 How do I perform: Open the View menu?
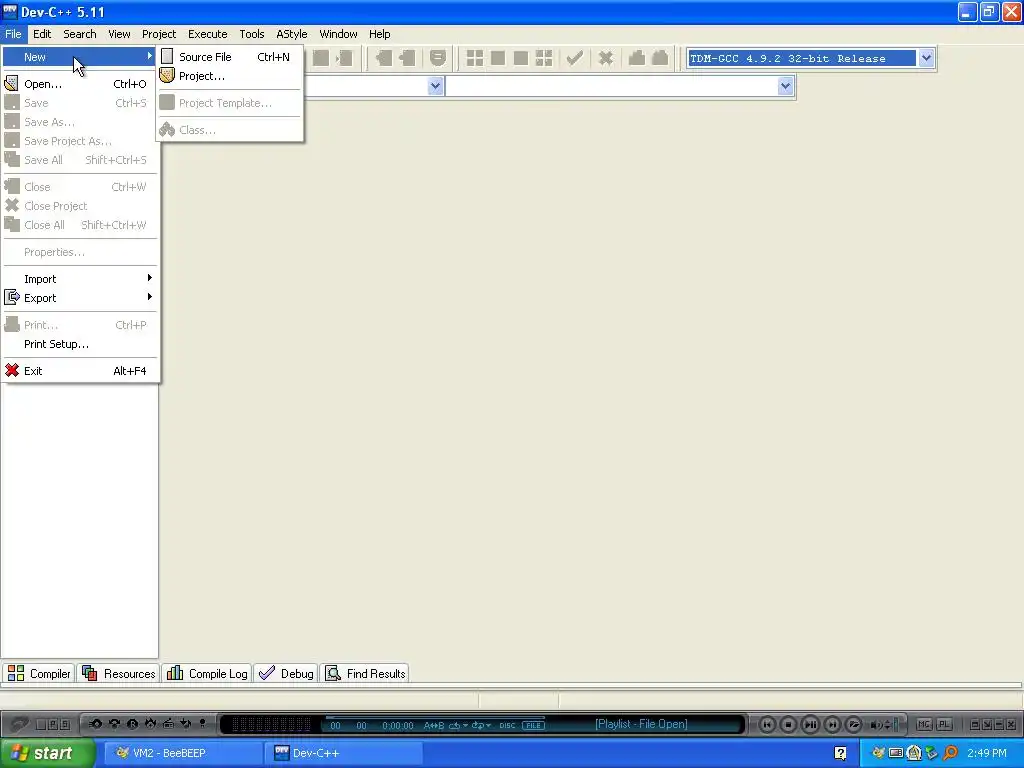click(119, 34)
